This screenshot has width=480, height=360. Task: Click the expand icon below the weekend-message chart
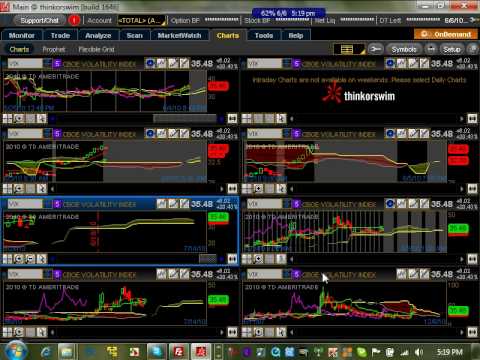[x=472, y=118]
